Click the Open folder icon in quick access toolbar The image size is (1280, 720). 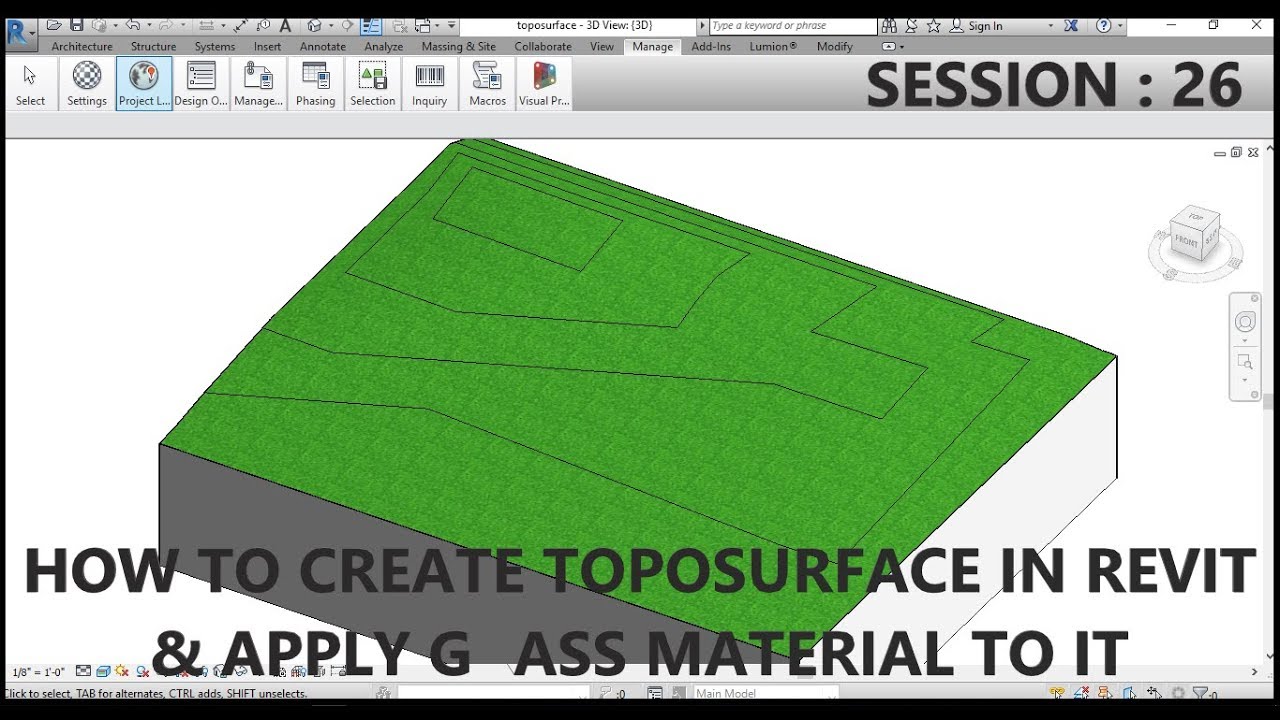[54, 25]
